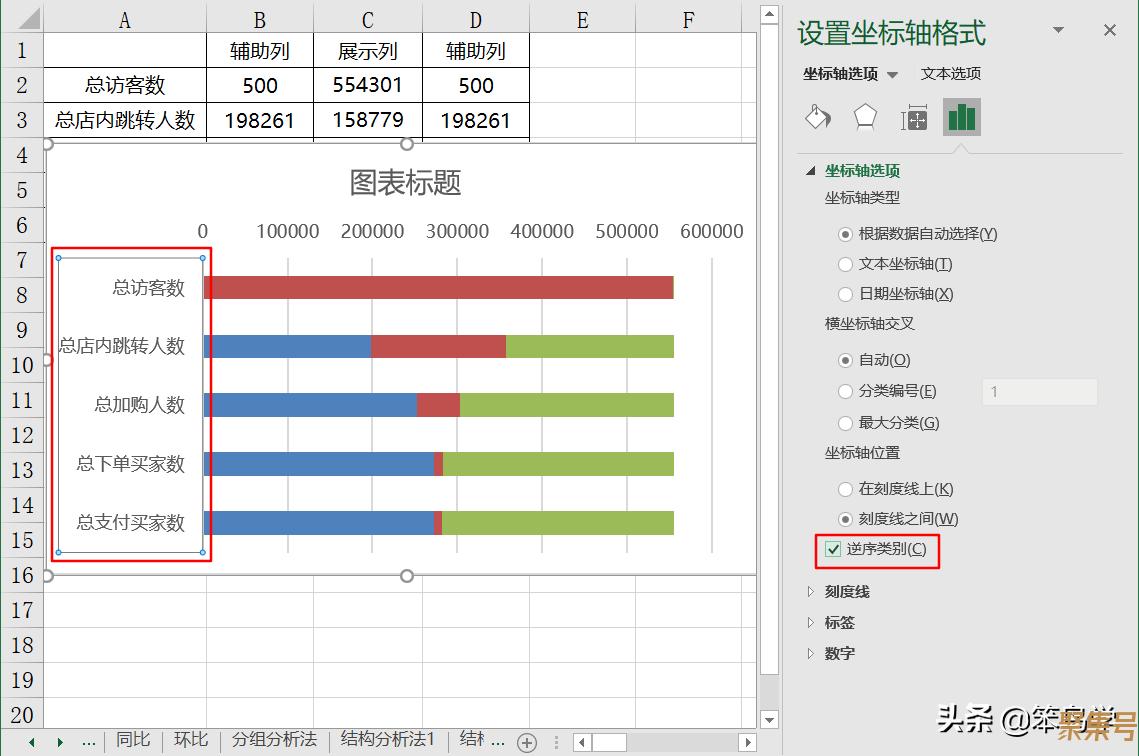
Task: Choose the 在刻度线上 axis position option
Action: point(846,489)
